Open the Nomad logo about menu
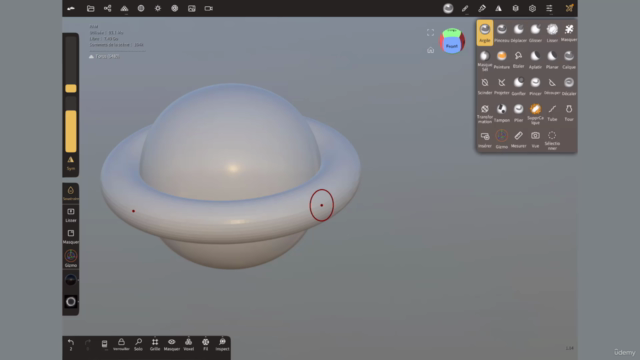 click(71, 8)
